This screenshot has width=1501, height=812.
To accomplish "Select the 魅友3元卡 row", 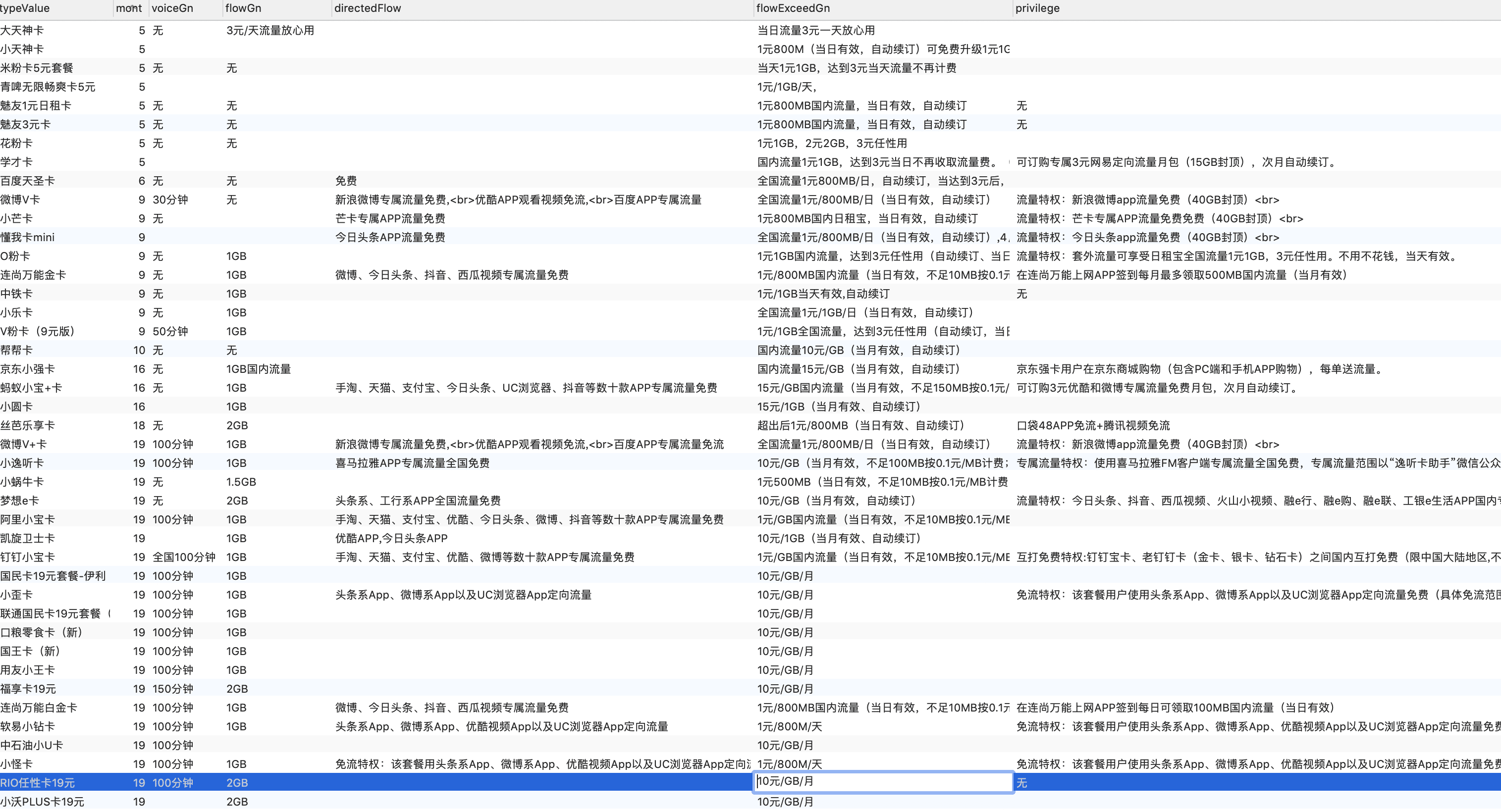I will pos(26,124).
